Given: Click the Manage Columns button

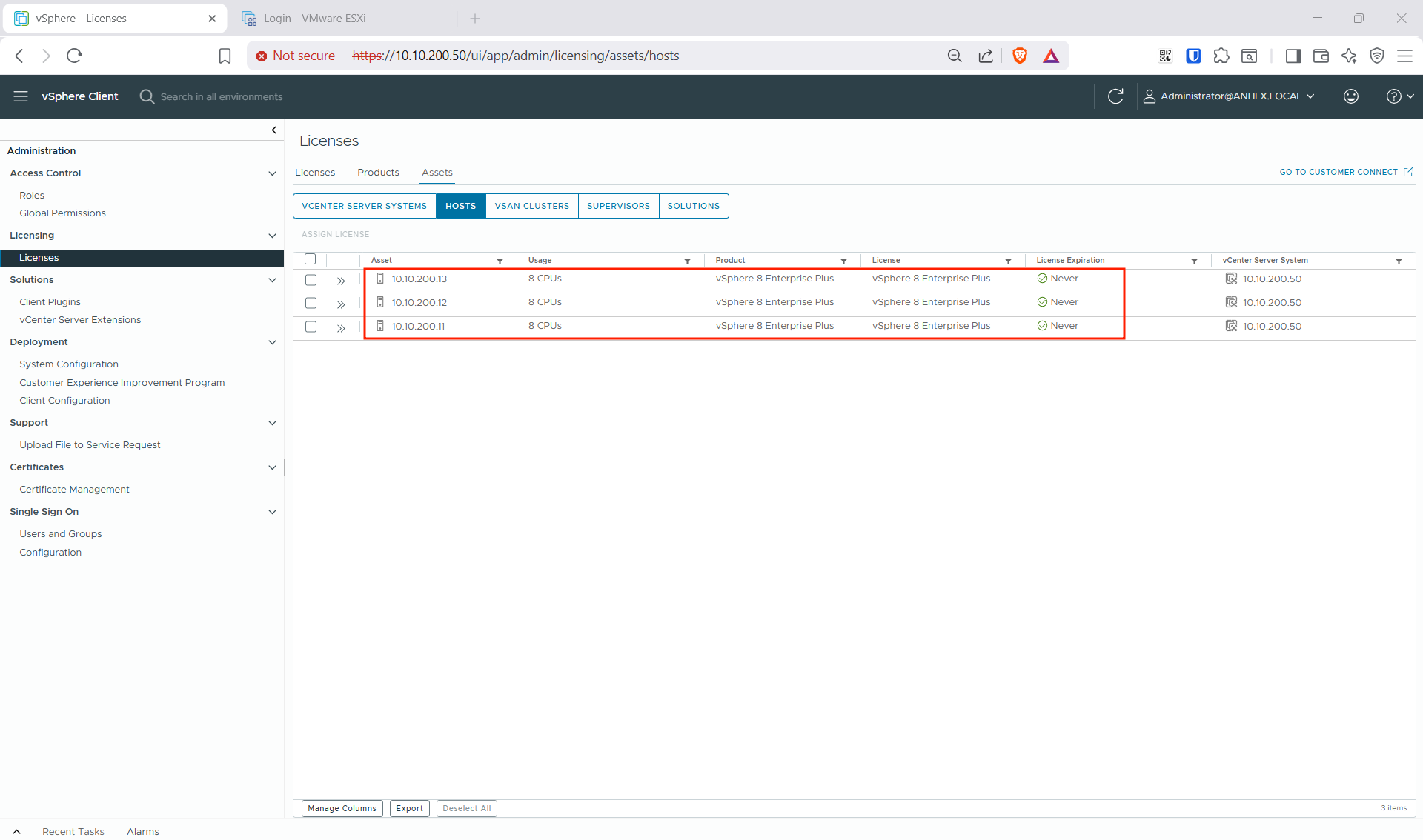Looking at the screenshot, I should click(342, 808).
